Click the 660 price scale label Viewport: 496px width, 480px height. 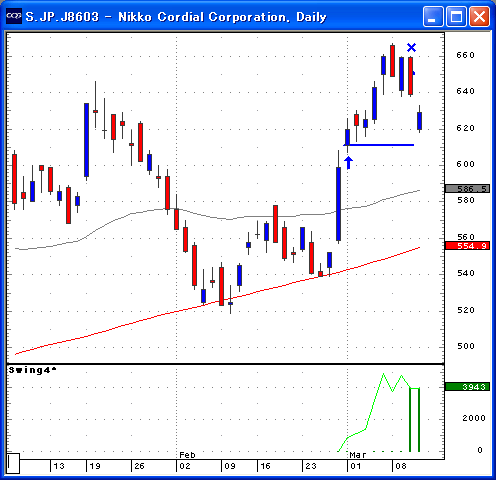[x=465, y=55]
